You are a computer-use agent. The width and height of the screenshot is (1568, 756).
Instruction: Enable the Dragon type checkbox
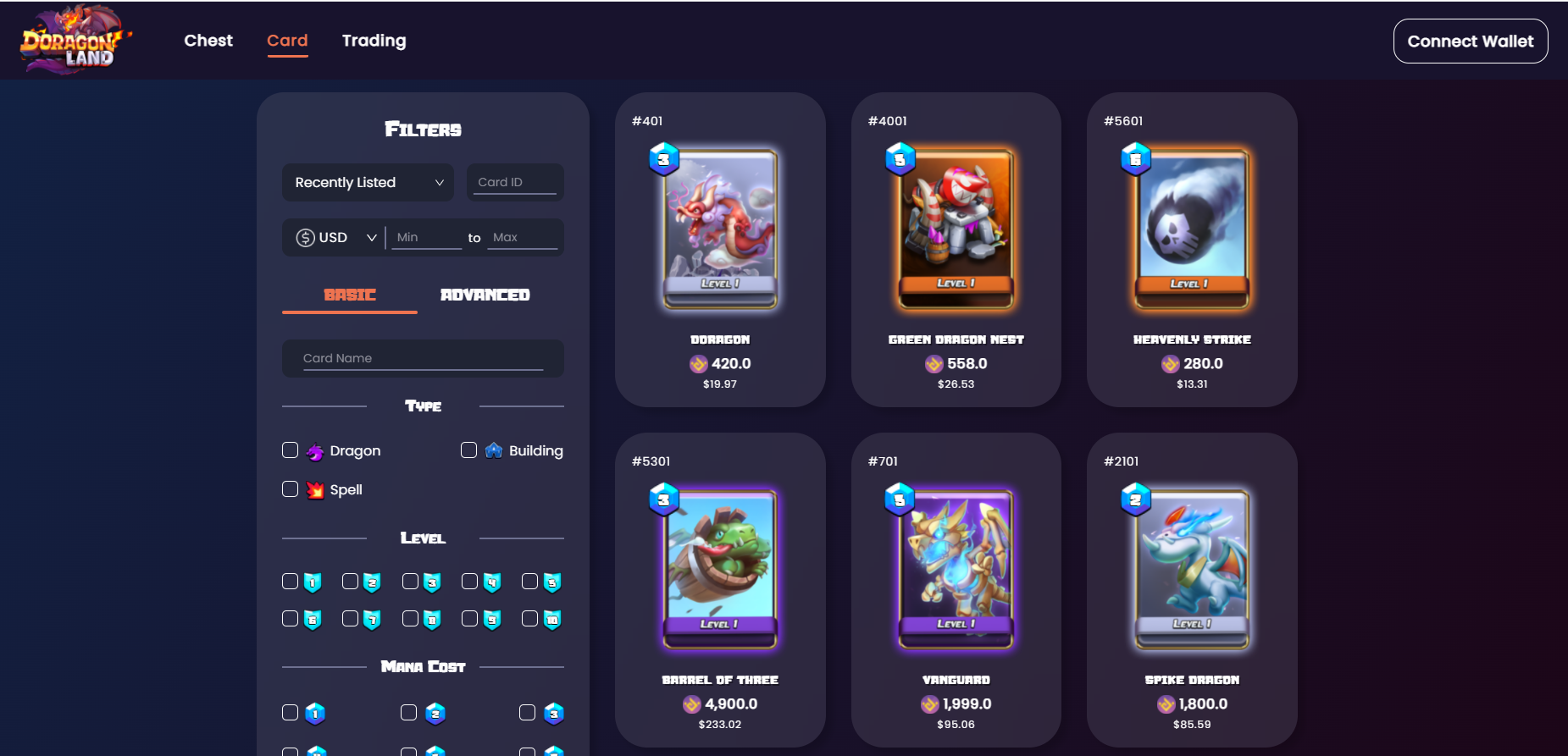(x=290, y=450)
